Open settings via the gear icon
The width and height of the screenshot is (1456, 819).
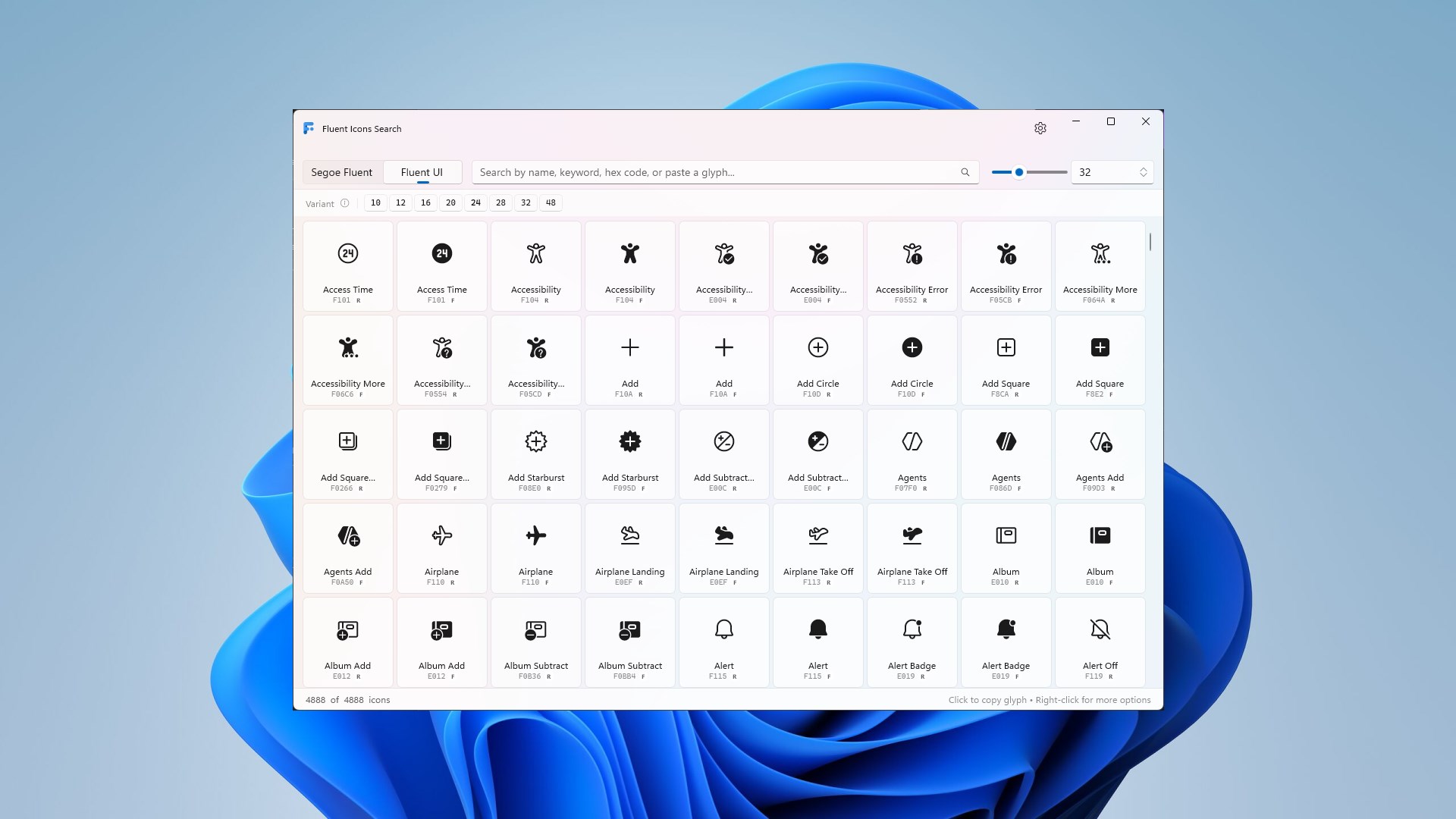coord(1040,128)
